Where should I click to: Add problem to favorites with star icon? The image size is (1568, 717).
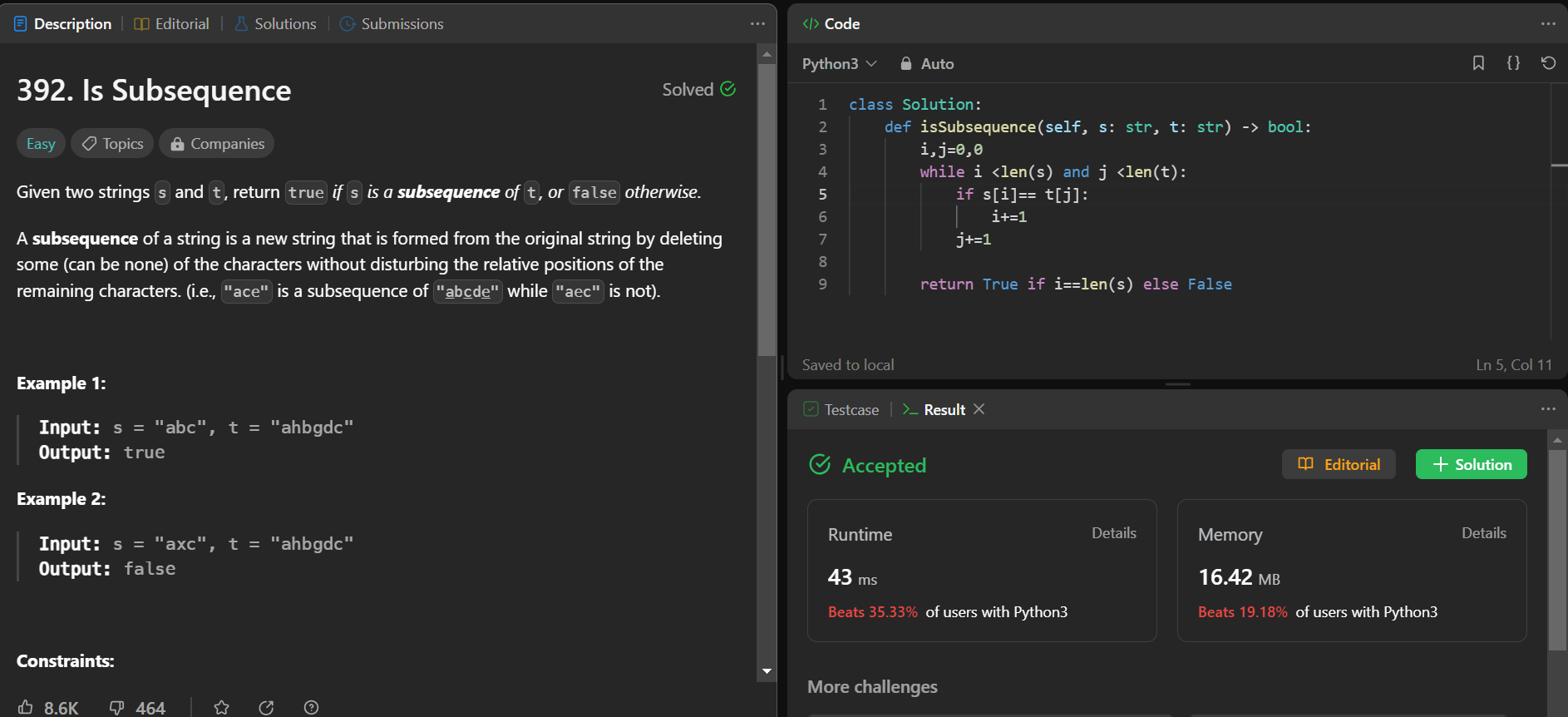tap(221, 707)
